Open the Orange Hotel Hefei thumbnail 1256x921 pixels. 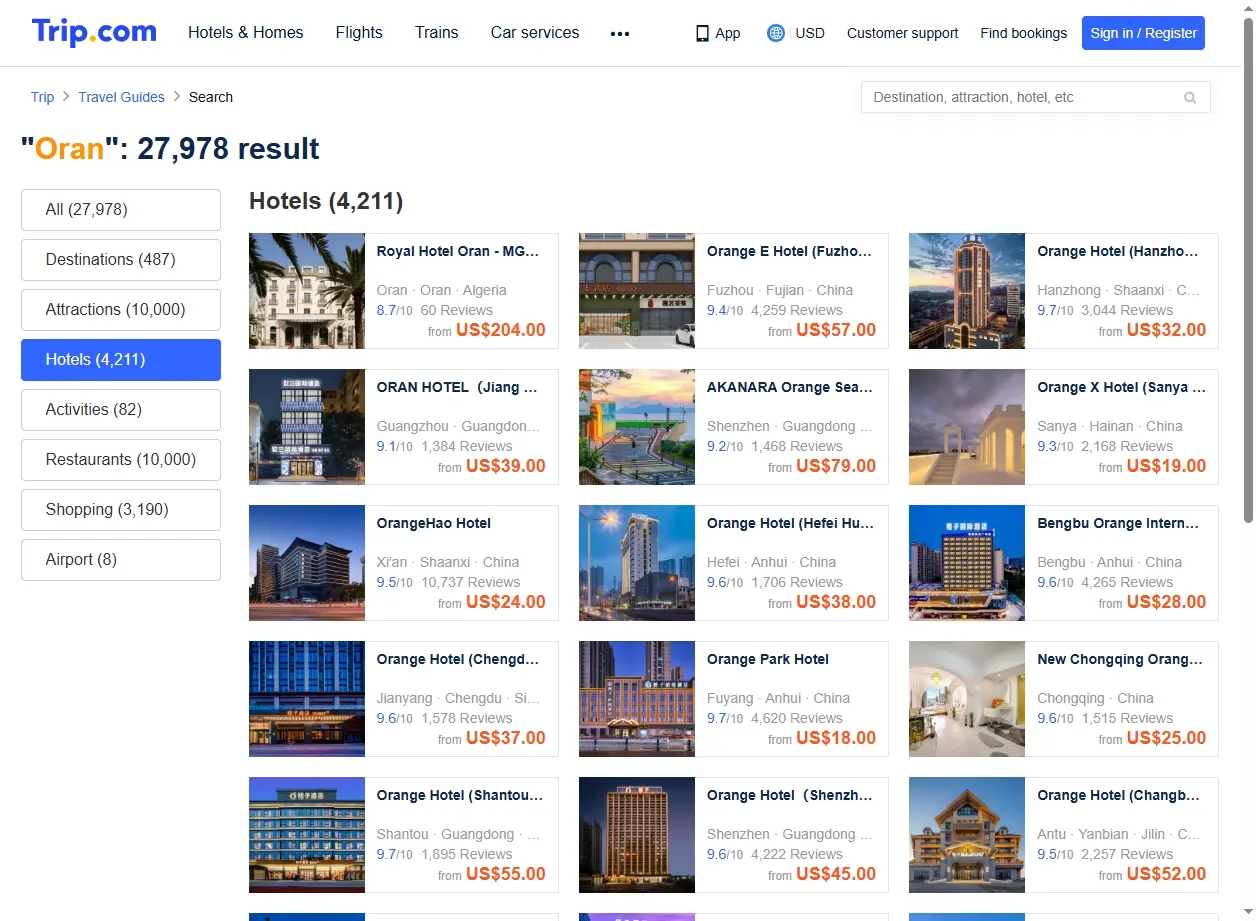coord(637,563)
